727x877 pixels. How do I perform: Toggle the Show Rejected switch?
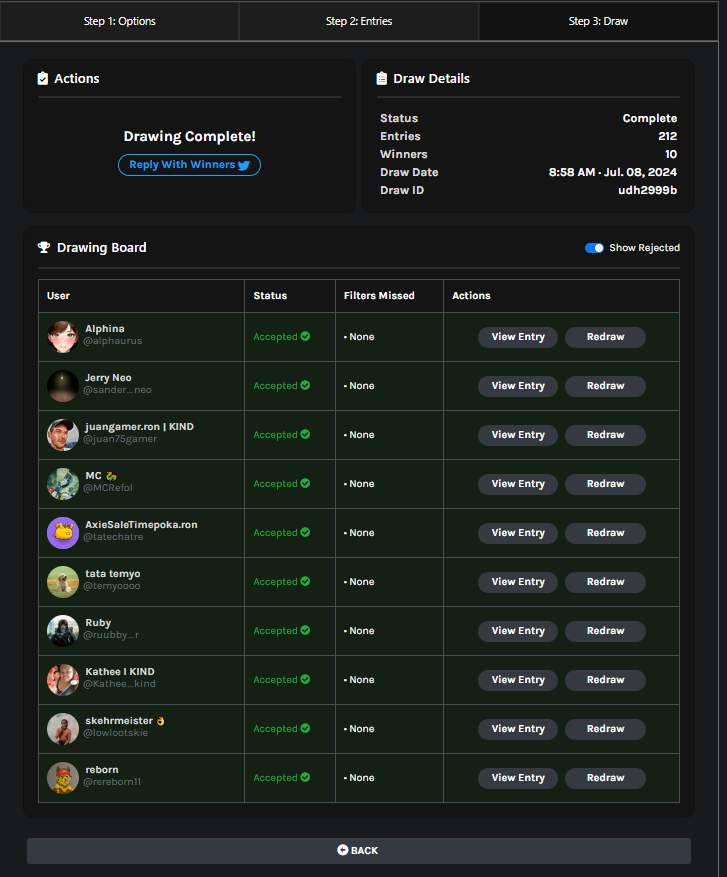594,248
